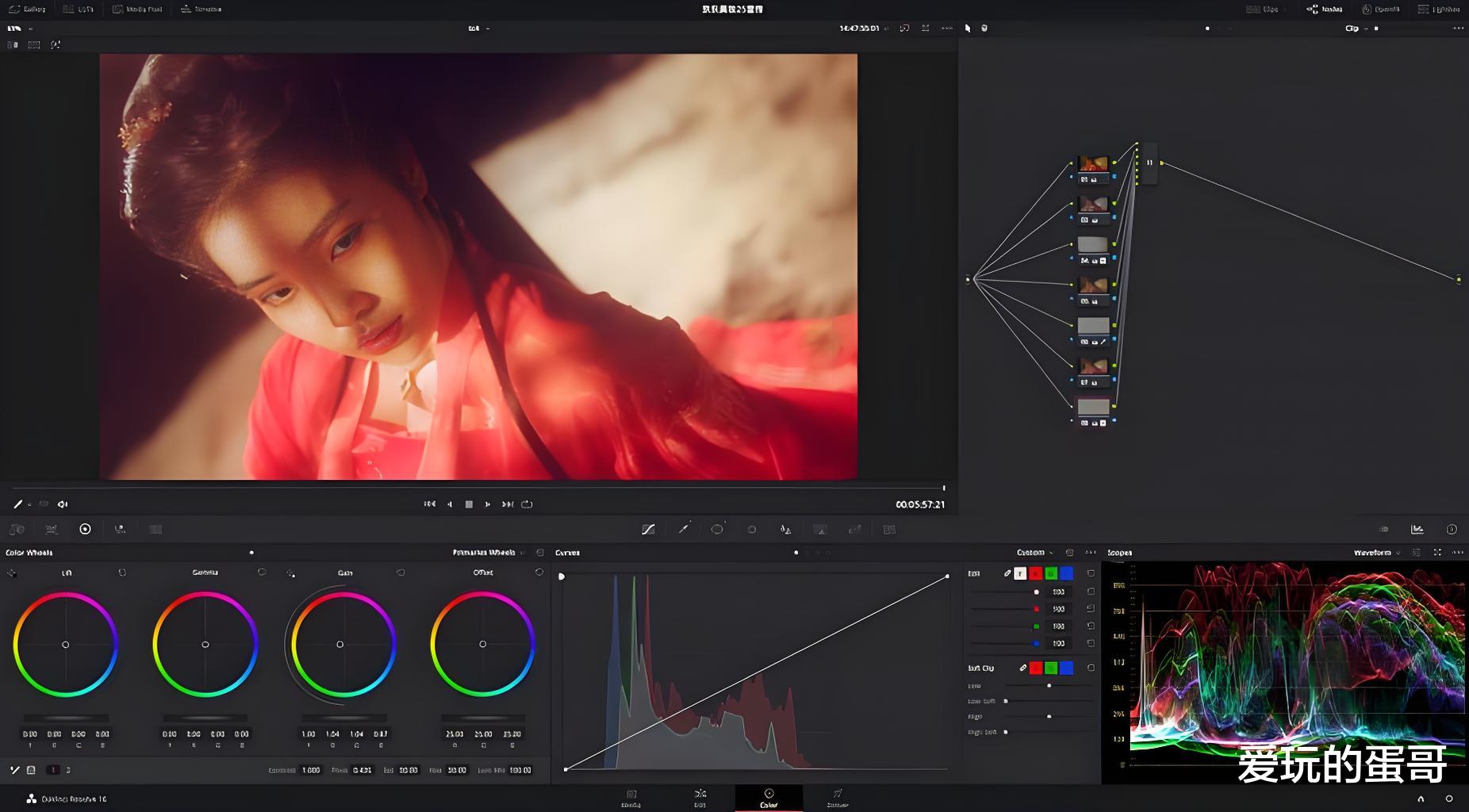Reset Soft Clip settings
This screenshot has width=1469, height=812.
click(x=1091, y=668)
